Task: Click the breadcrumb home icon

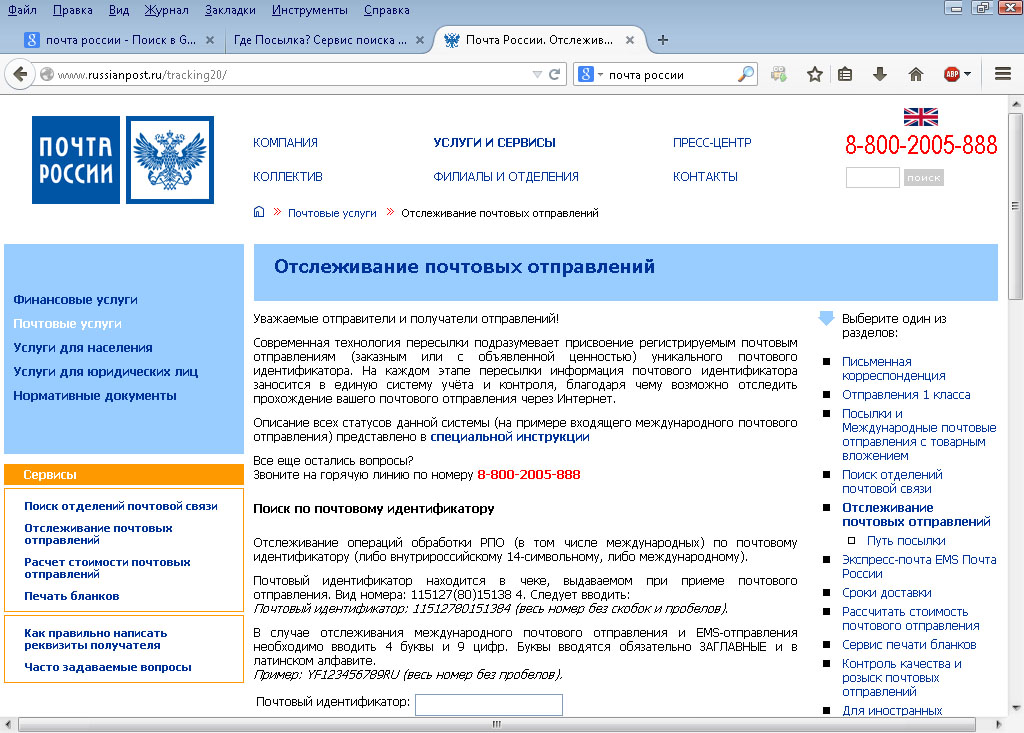Action: point(259,212)
